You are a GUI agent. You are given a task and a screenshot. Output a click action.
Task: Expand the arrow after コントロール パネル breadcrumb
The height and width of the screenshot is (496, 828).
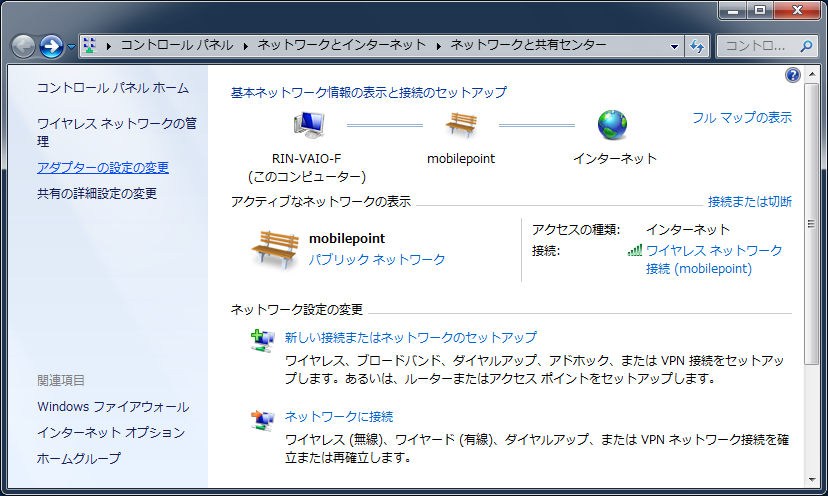pyautogui.click(x=246, y=46)
